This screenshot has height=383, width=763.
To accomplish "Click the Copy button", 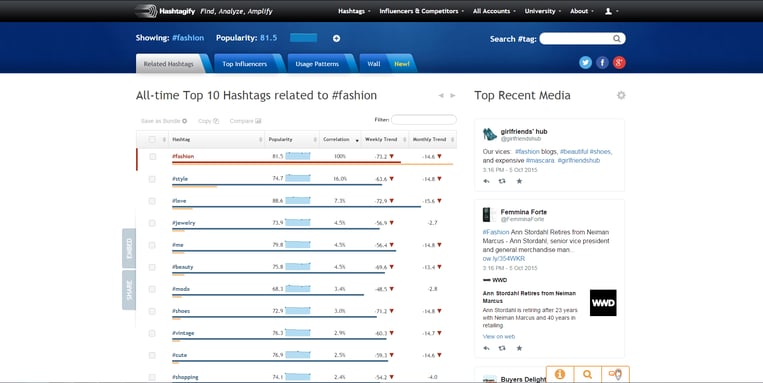I will point(208,121).
